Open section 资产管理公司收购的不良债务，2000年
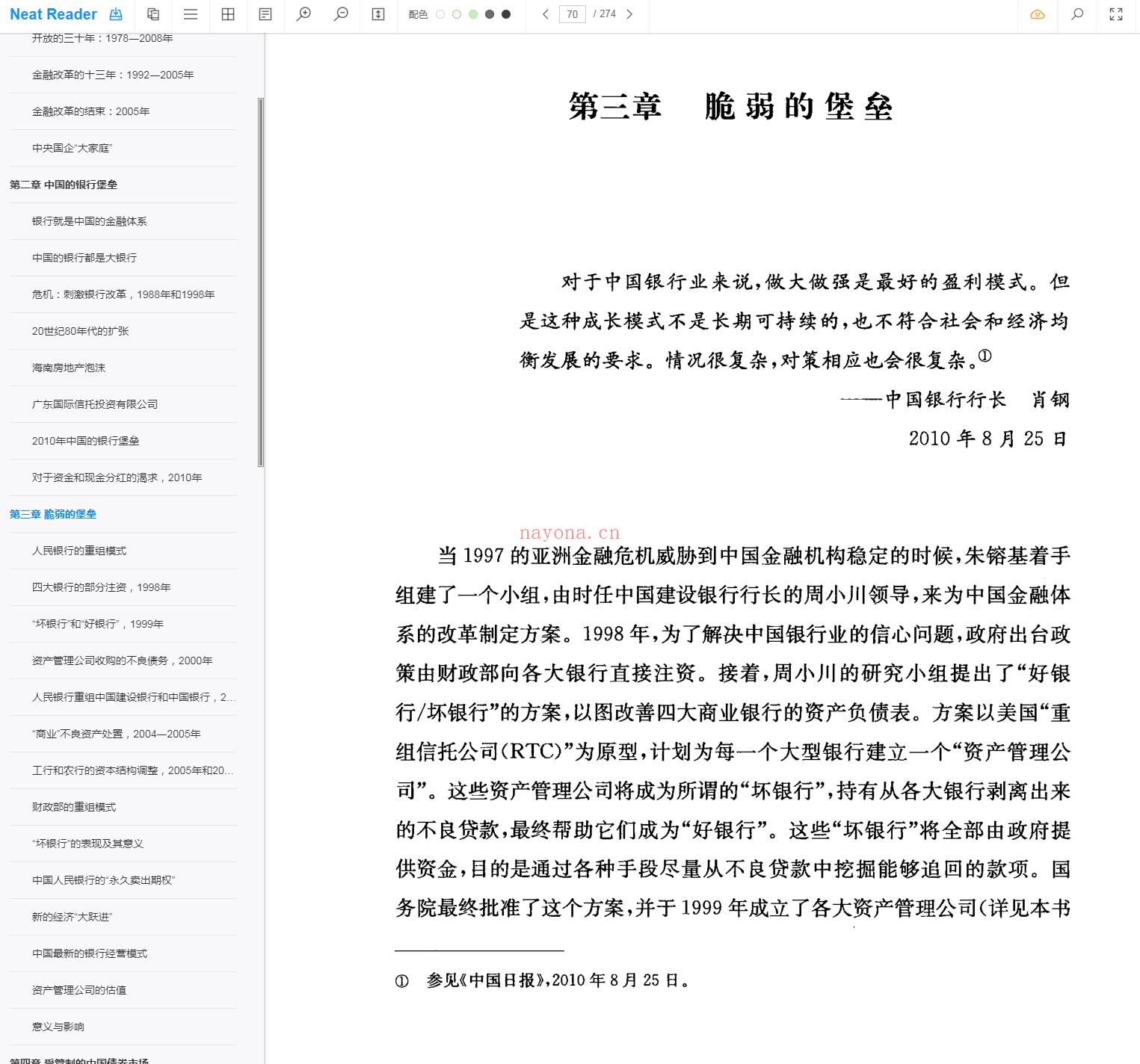The height and width of the screenshot is (1064, 1140). (x=122, y=661)
